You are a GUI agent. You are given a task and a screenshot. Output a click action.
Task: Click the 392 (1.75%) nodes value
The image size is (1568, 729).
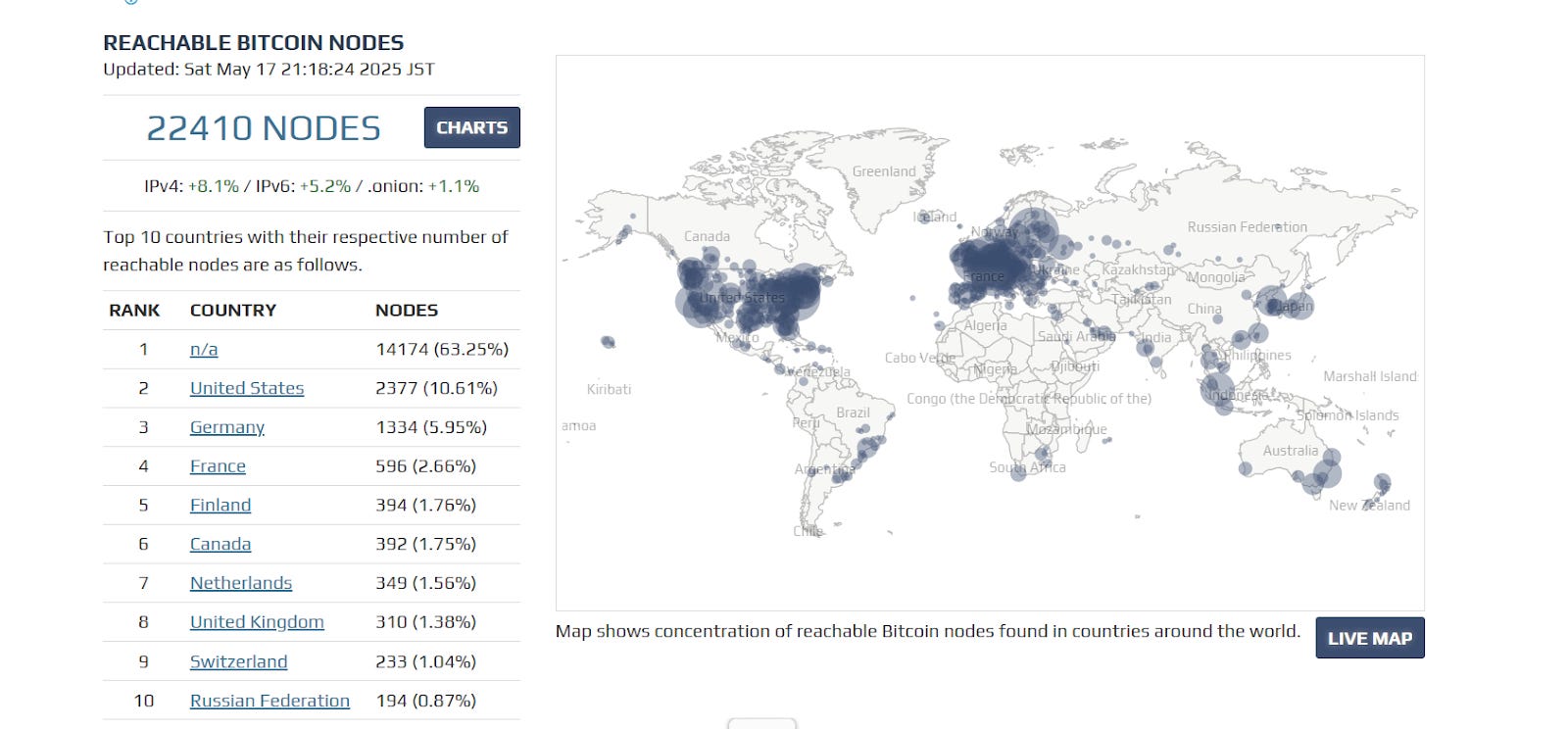[x=425, y=544]
